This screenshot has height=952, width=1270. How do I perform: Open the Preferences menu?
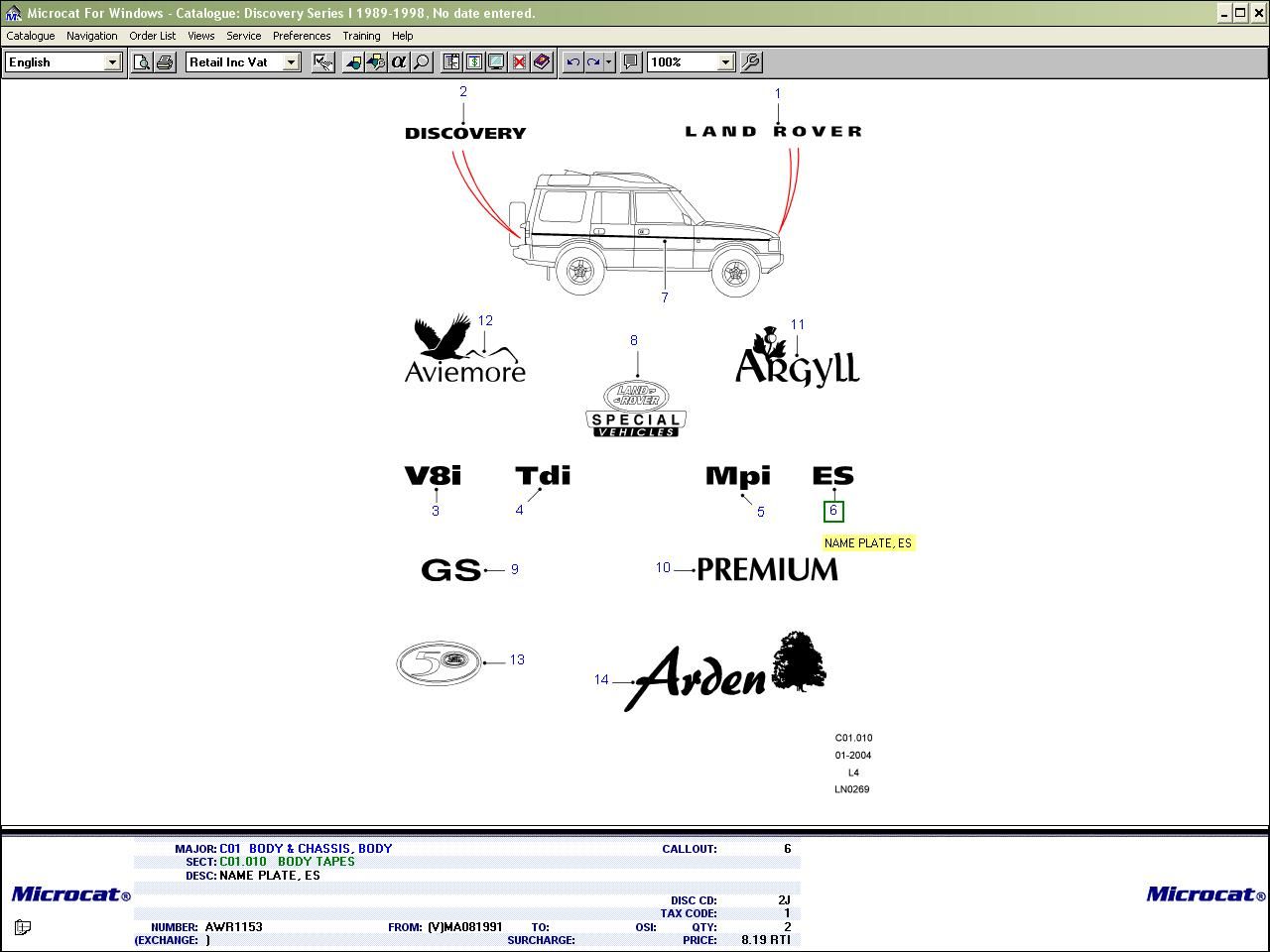(x=302, y=36)
